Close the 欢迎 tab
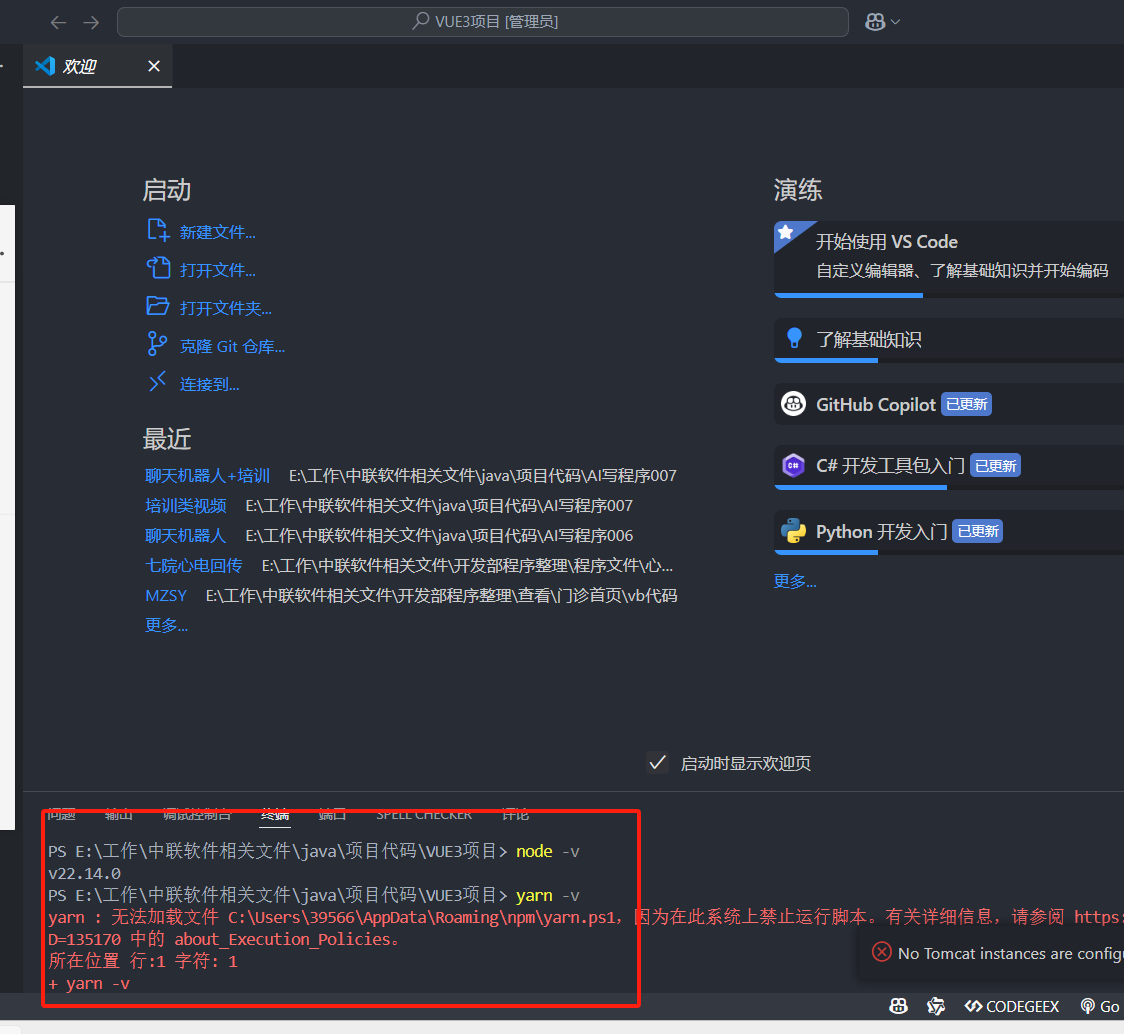 [153, 66]
